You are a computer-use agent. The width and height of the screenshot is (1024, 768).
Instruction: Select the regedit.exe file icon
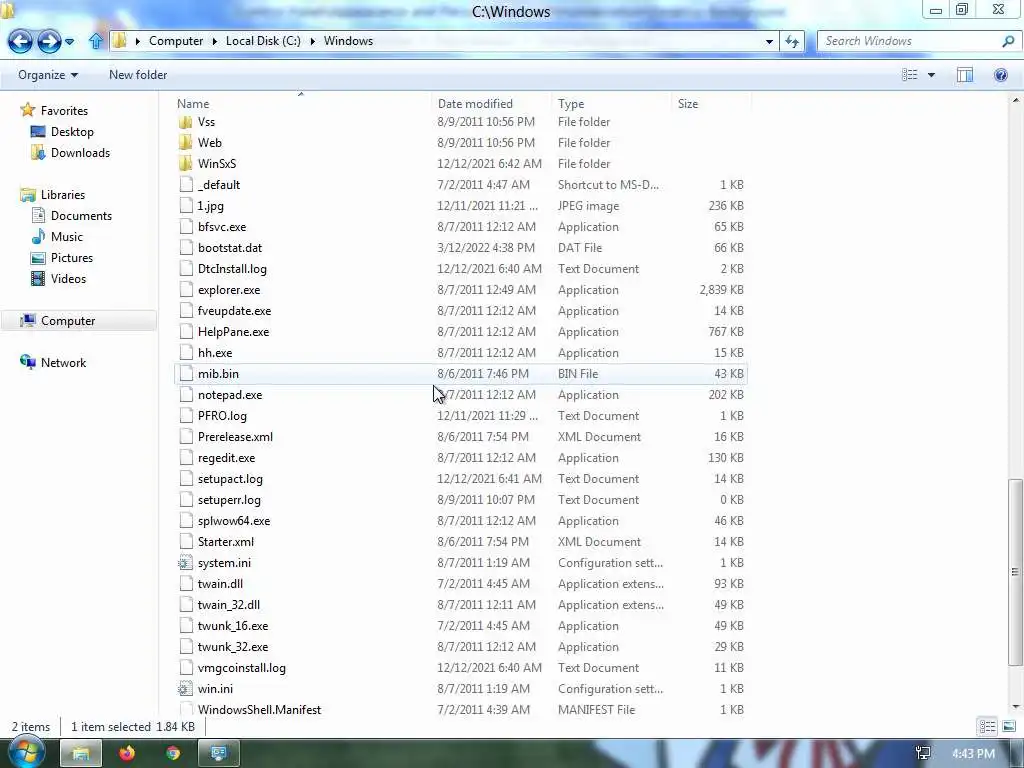pyautogui.click(x=186, y=458)
